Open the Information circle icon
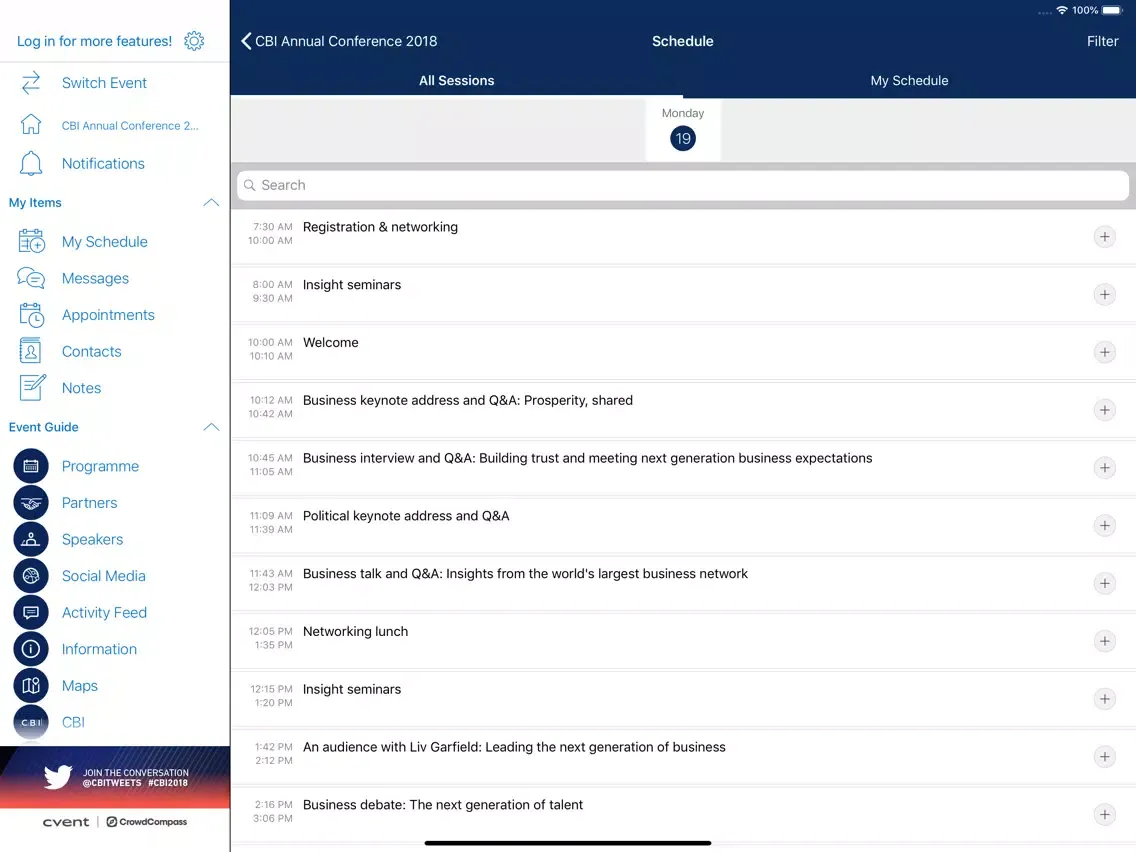1136x852 pixels. [x=30, y=649]
